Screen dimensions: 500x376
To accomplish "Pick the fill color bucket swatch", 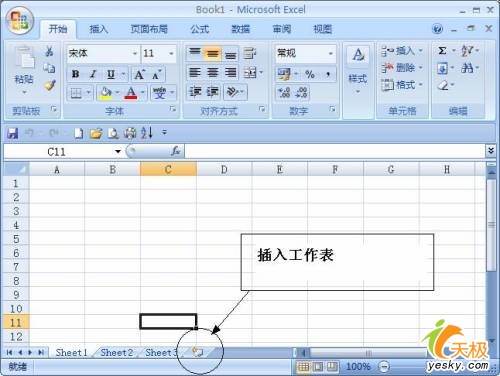I will pos(105,92).
